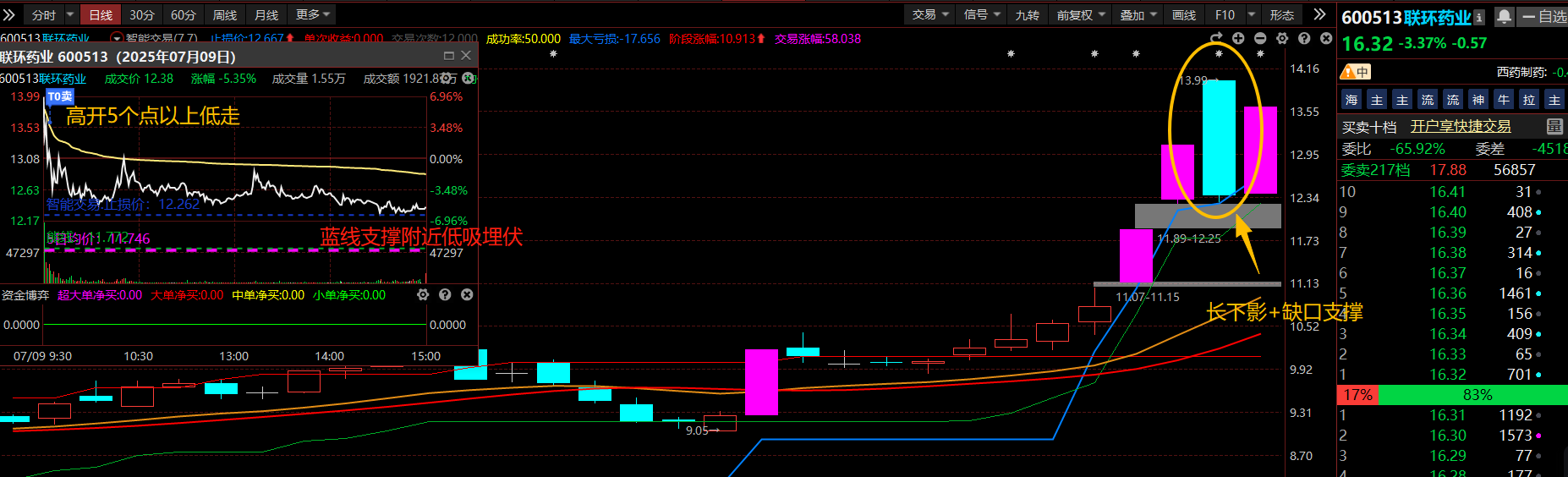Open the 开户享快捷交易 link

tap(1461, 127)
